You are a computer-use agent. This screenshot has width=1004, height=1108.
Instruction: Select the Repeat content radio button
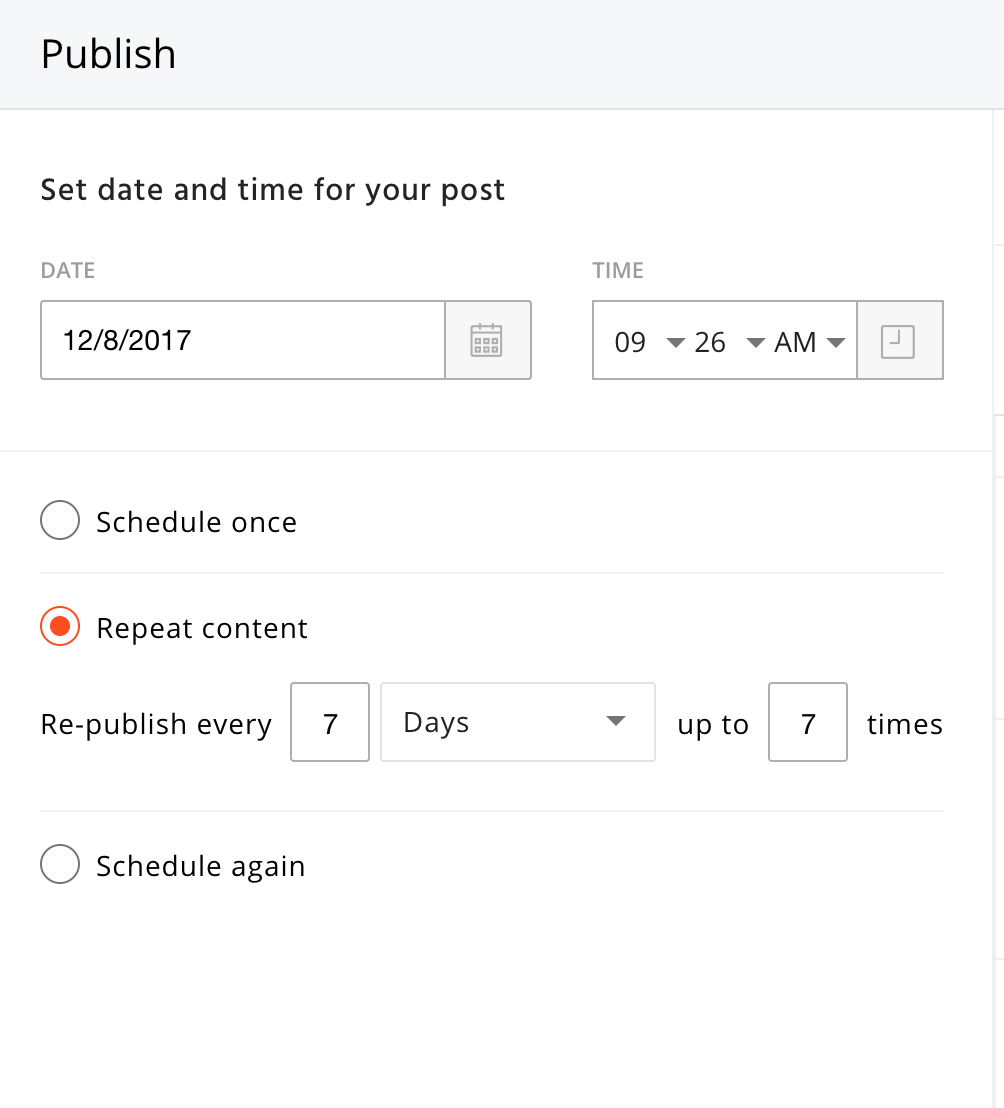coord(60,627)
